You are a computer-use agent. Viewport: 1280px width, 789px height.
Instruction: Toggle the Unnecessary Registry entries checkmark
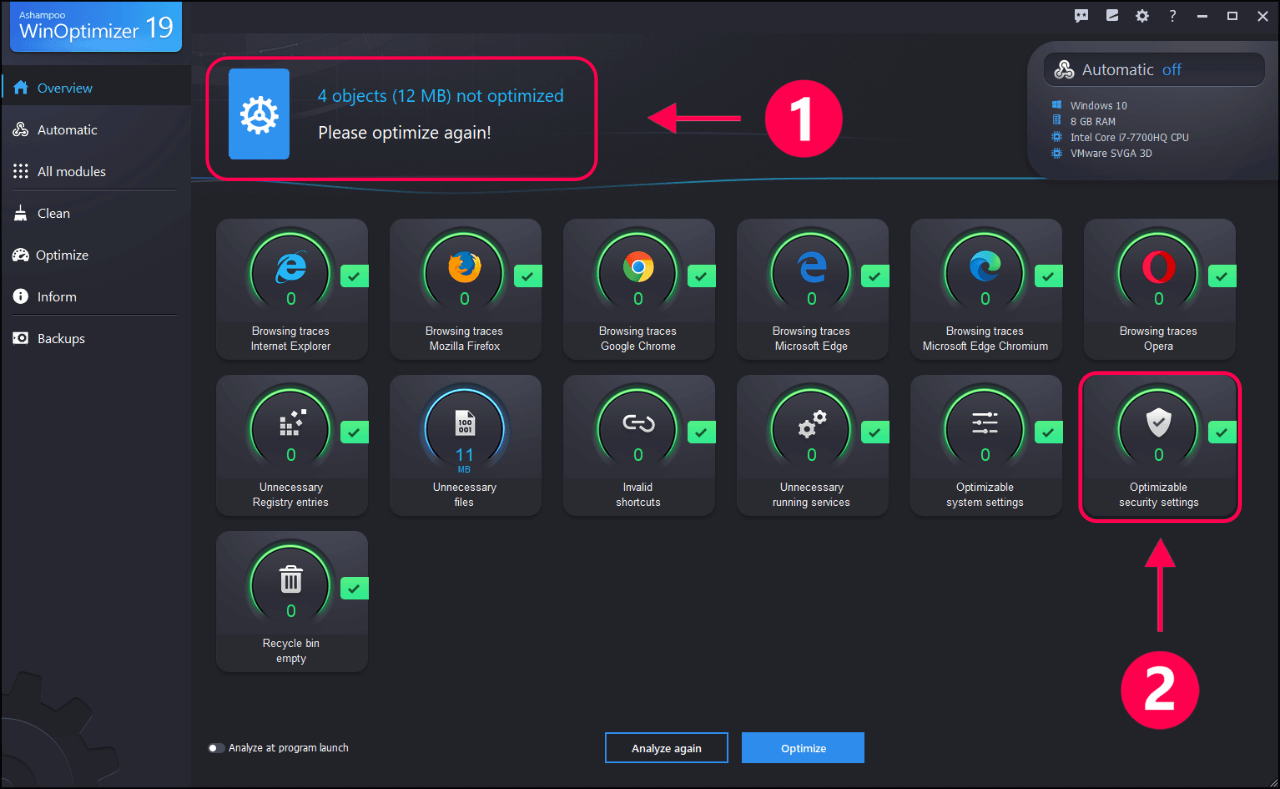click(354, 432)
